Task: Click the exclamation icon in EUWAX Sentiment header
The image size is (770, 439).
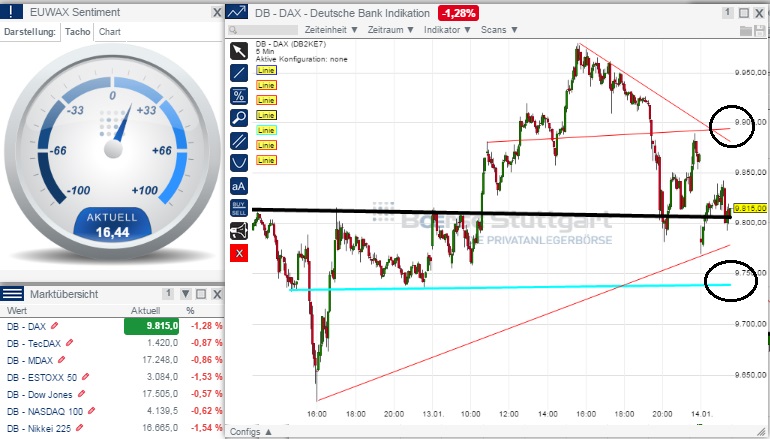Action: tap(11, 12)
